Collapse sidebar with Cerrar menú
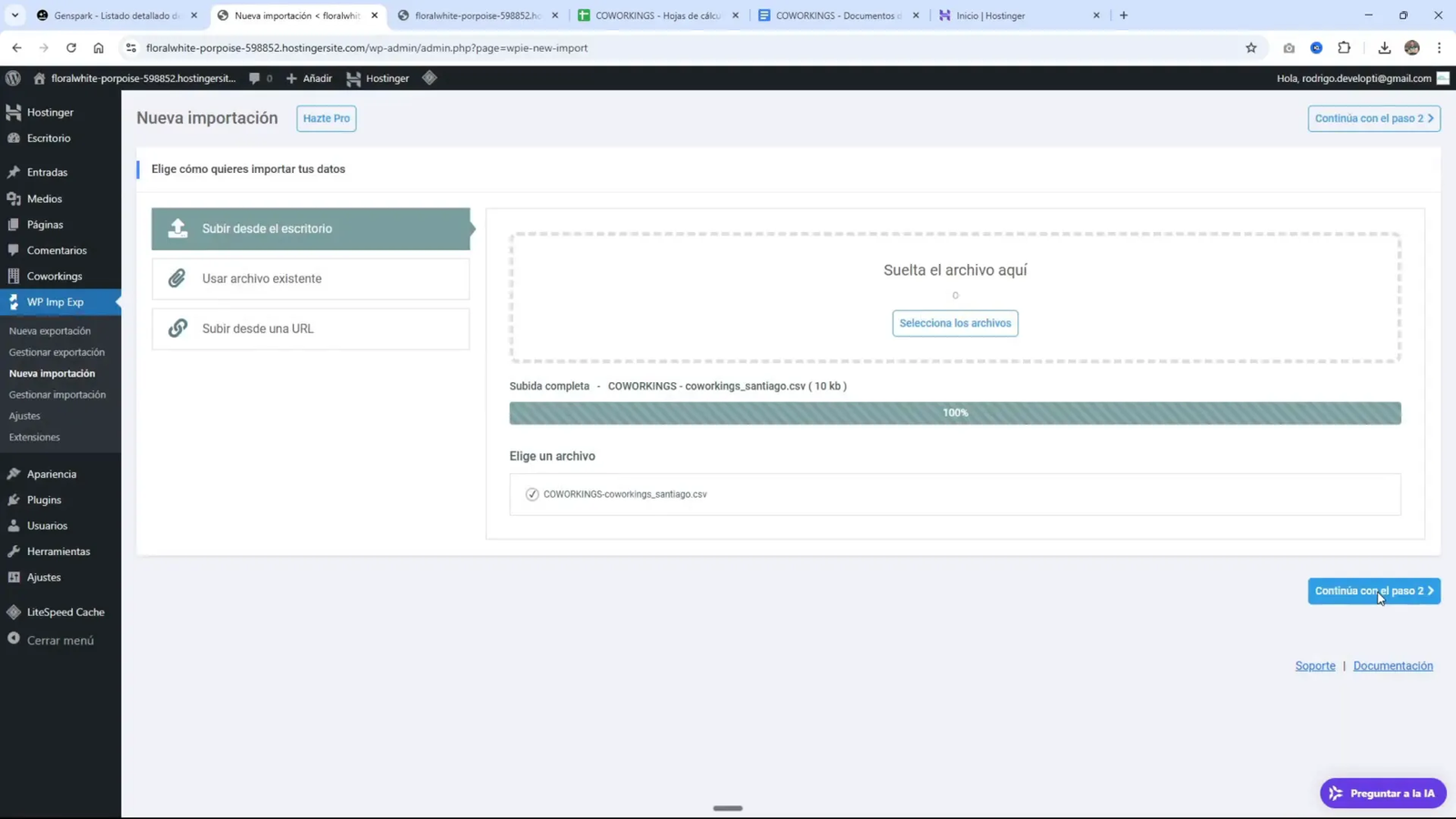This screenshot has height=819, width=1456. click(x=60, y=640)
